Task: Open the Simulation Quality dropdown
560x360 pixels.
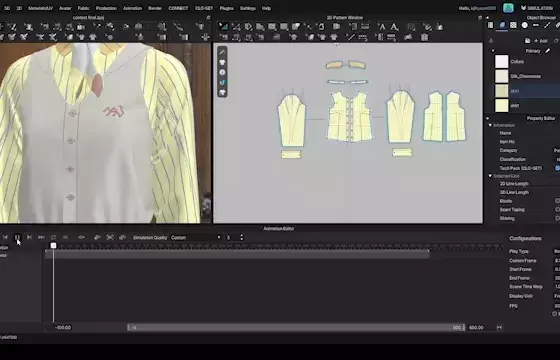Action: pyautogui.click(x=196, y=237)
